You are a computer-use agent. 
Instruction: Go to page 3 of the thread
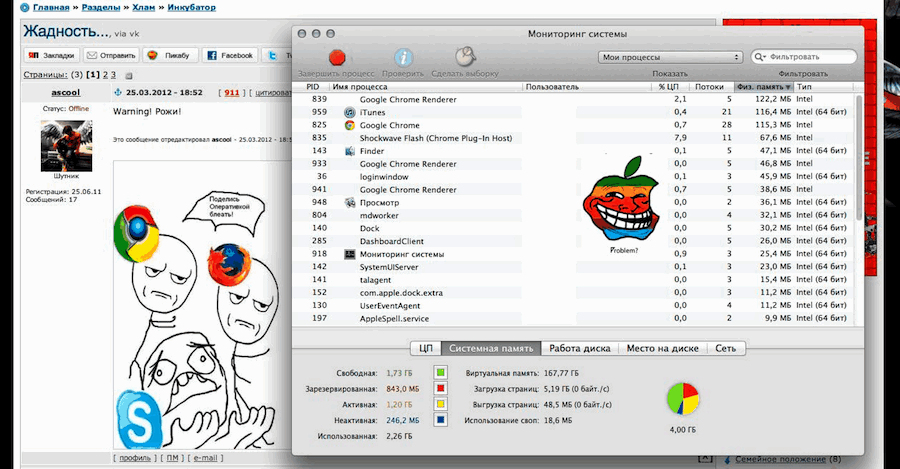coord(114,75)
